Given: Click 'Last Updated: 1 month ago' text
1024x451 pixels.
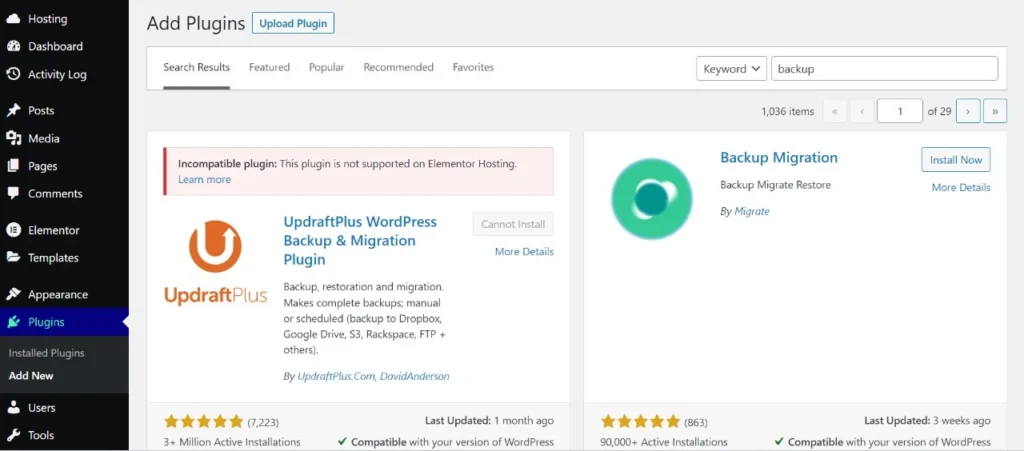Looking at the screenshot, I should click(x=489, y=421).
